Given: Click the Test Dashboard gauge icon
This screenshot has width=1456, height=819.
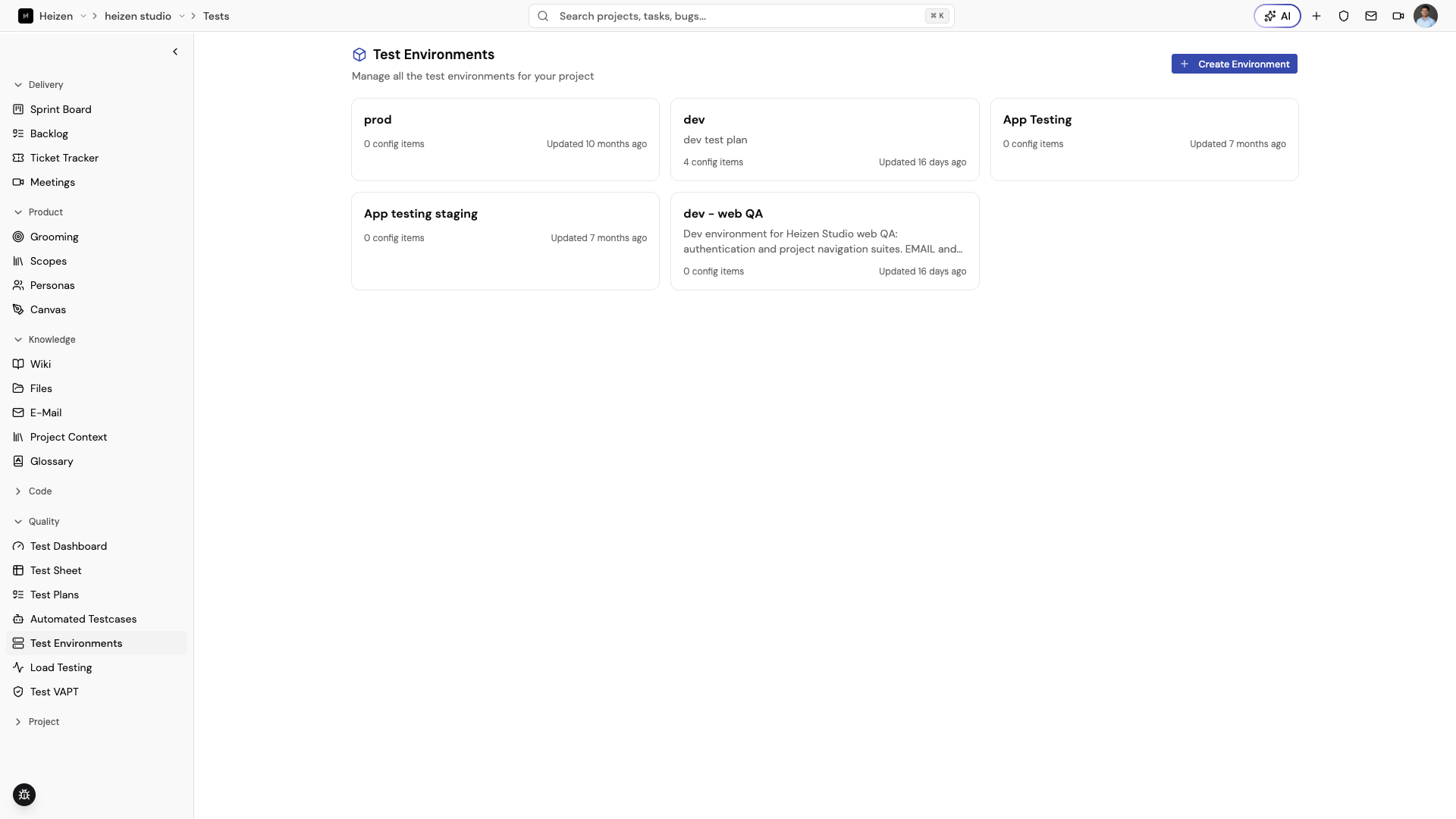Looking at the screenshot, I should [x=18, y=546].
